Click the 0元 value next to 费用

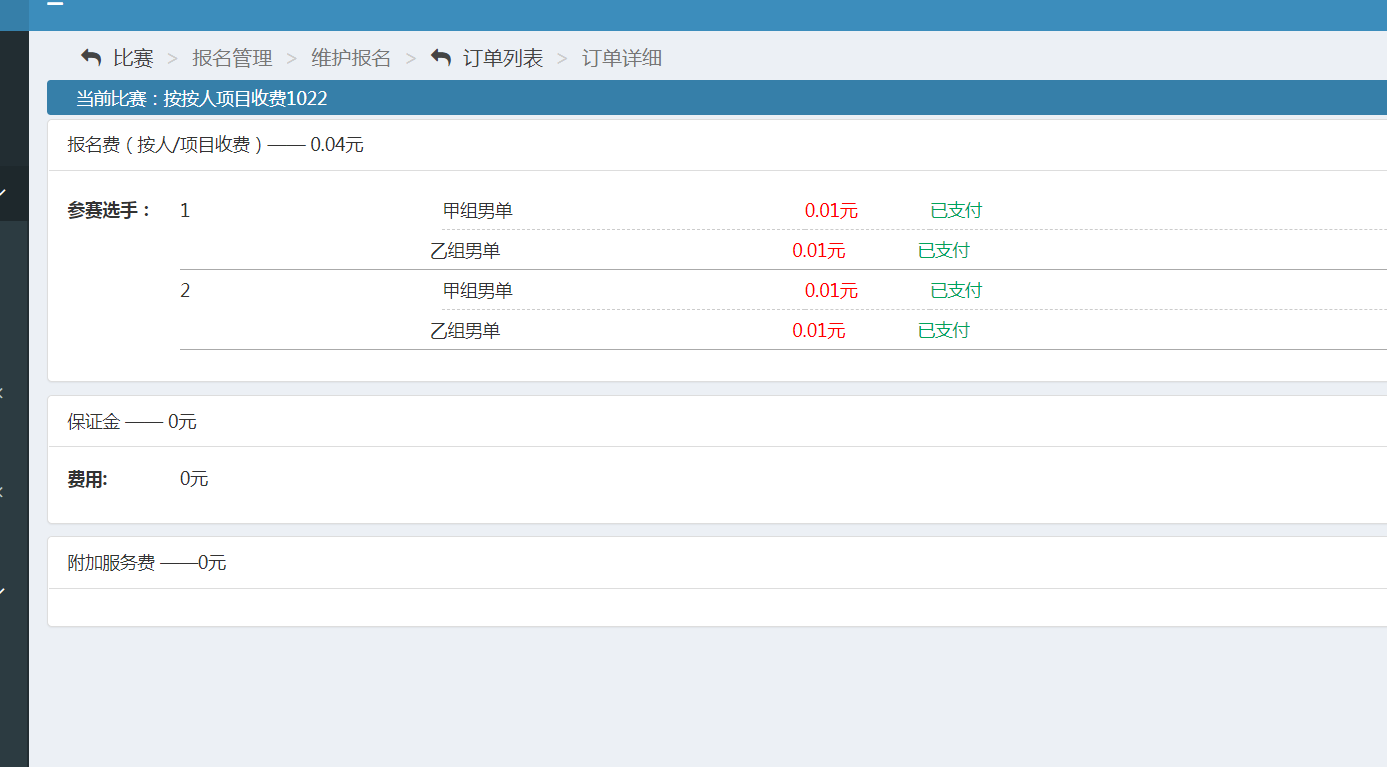pyautogui.click(x=194, y=479)
